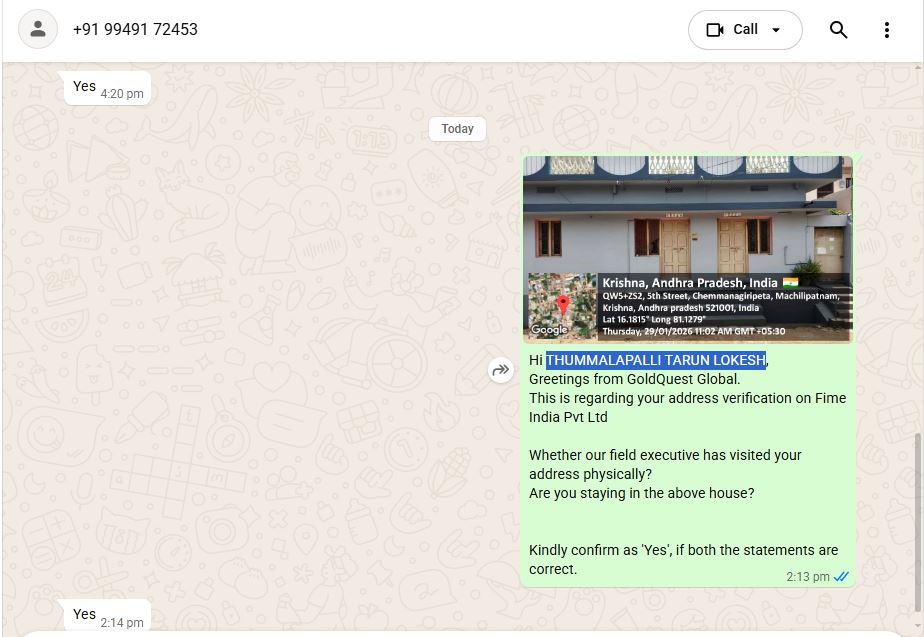Expand the Call dropdown arrow
The height and width of the screenshot is (637, 924).
[776, 30]
